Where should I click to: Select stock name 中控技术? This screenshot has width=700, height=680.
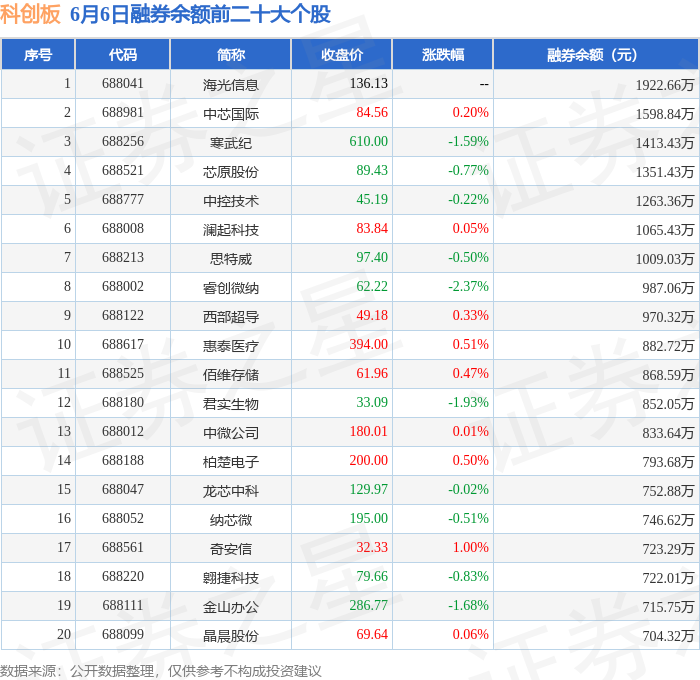click(x=231, y=200)
